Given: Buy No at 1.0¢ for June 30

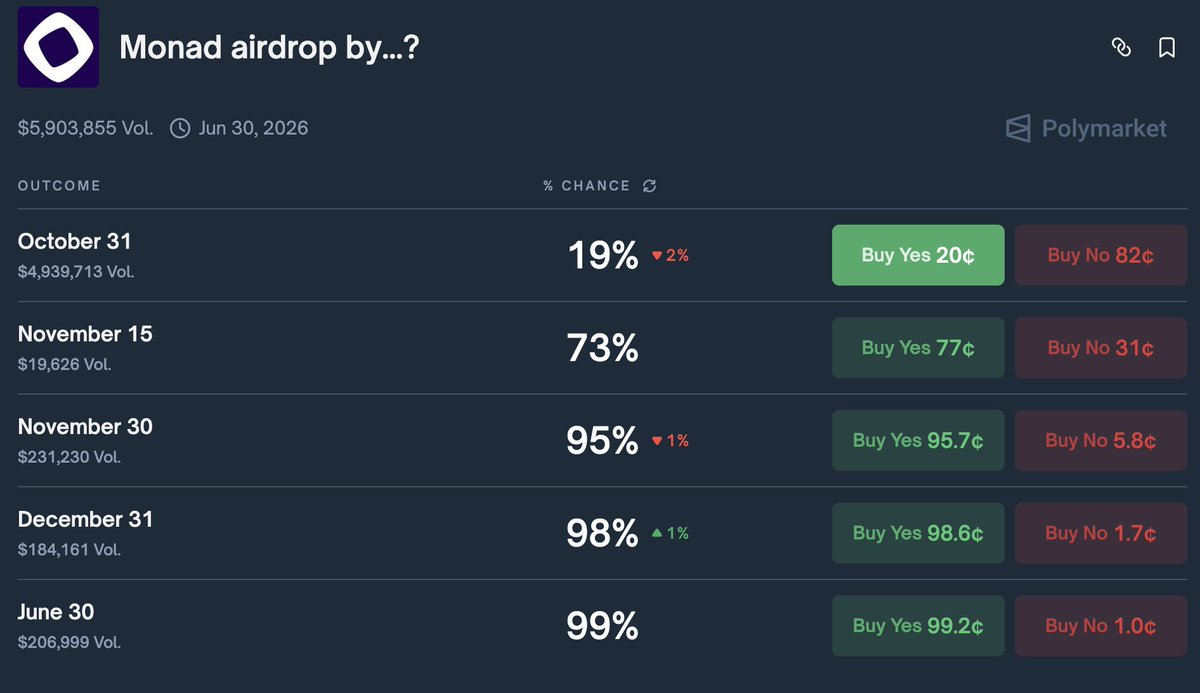Looking at the screenshot, I should (x=1100, y=626).
